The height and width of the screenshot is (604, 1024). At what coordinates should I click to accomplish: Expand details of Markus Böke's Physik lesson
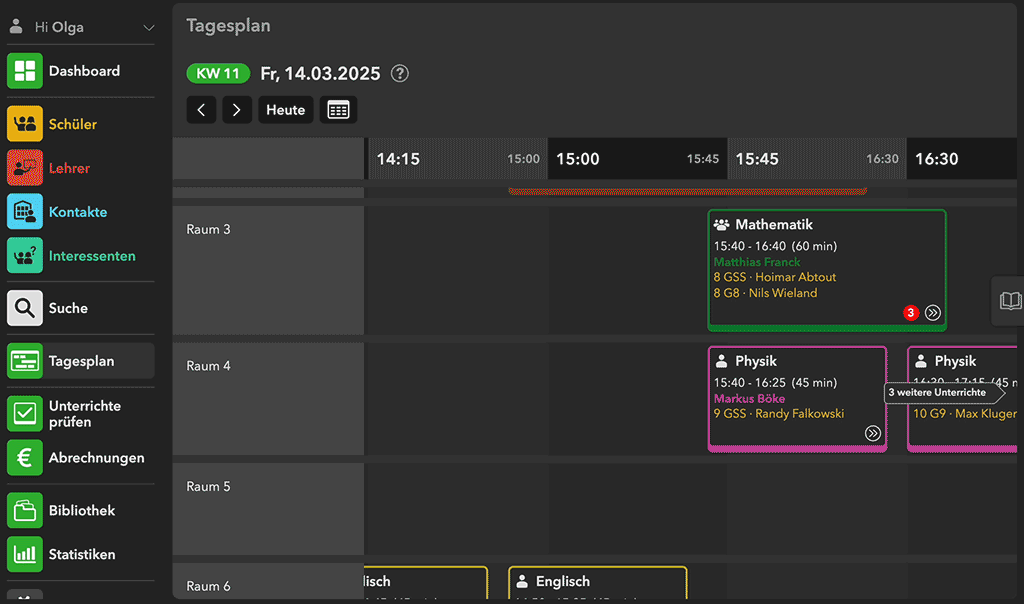[x=873, y=433]
